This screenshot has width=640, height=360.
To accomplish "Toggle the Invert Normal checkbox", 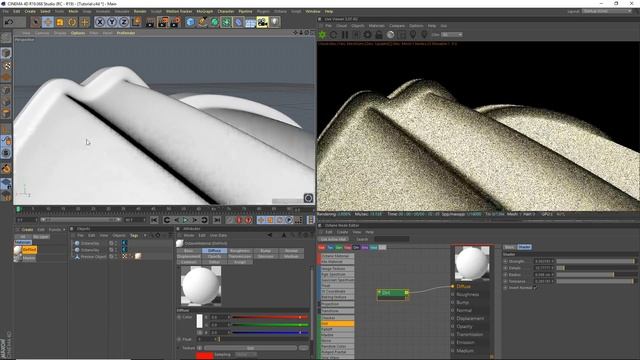I will pyautogui.click(x=535, y=287).
